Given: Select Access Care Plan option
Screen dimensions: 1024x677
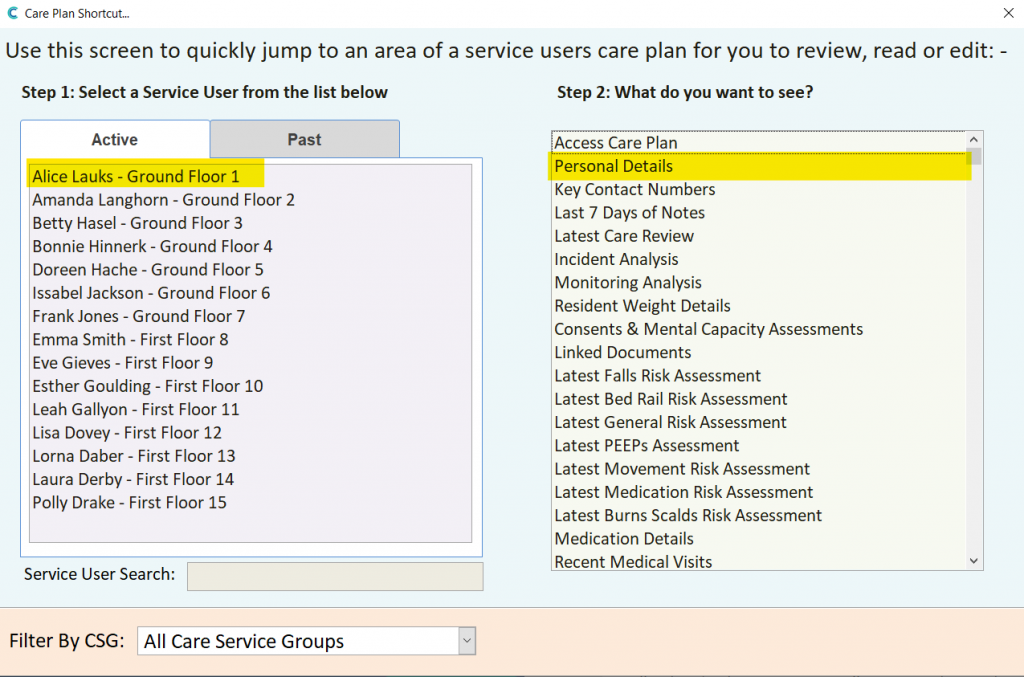Looking at the screenshot, I should click(615, 143).
